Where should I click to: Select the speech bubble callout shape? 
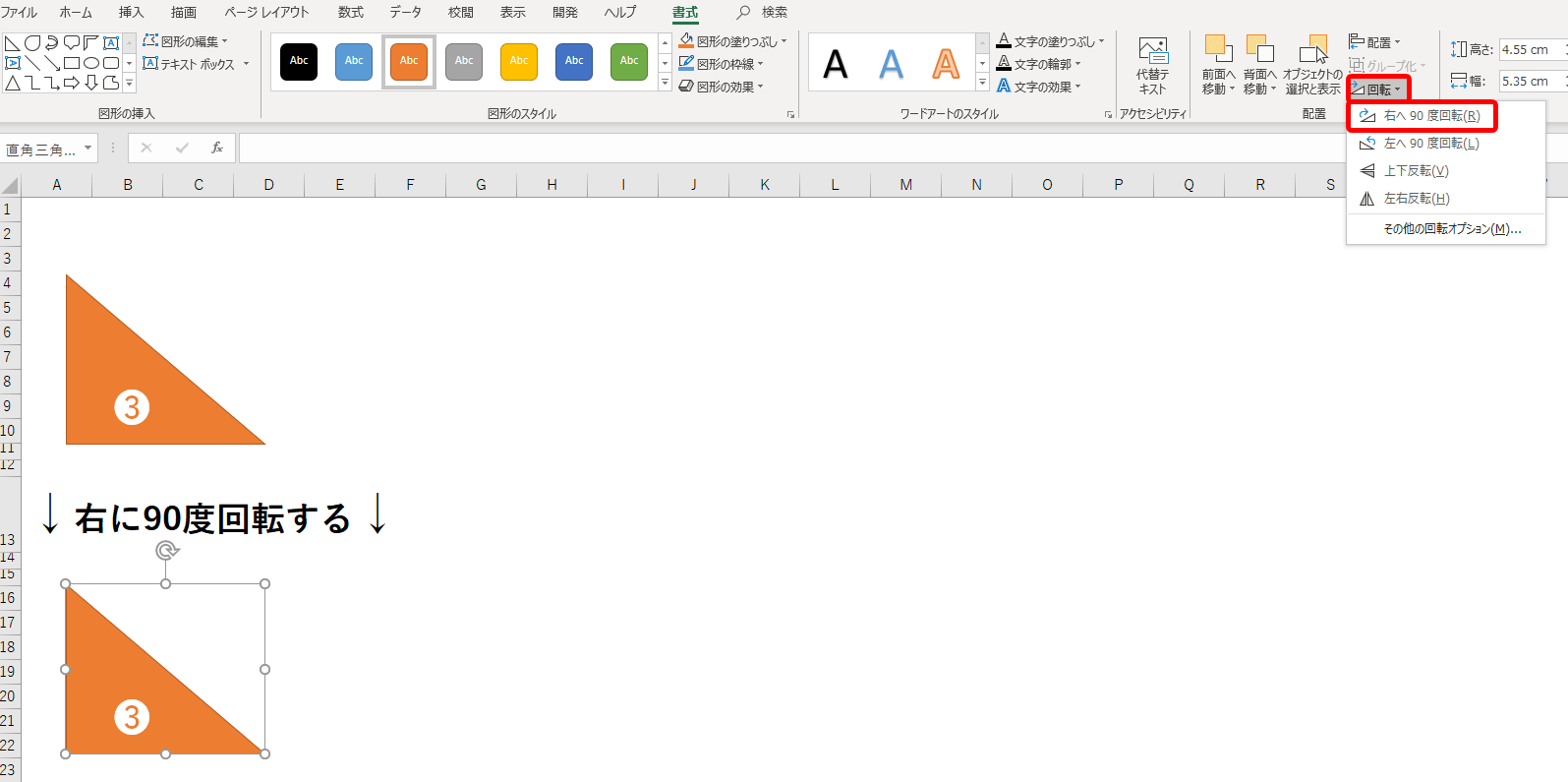click(x=72, y=43)
